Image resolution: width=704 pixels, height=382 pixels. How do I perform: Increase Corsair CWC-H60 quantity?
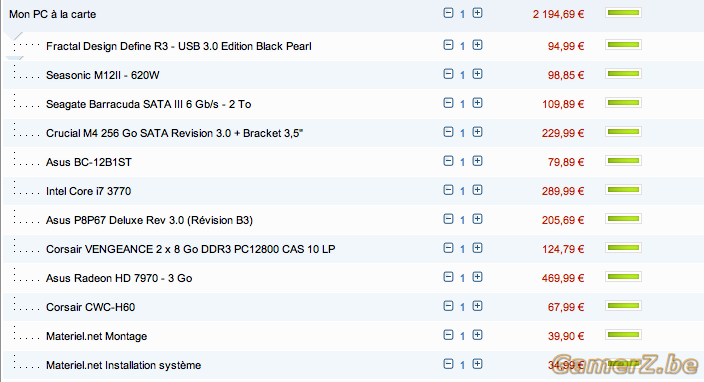tap(477, 306)
